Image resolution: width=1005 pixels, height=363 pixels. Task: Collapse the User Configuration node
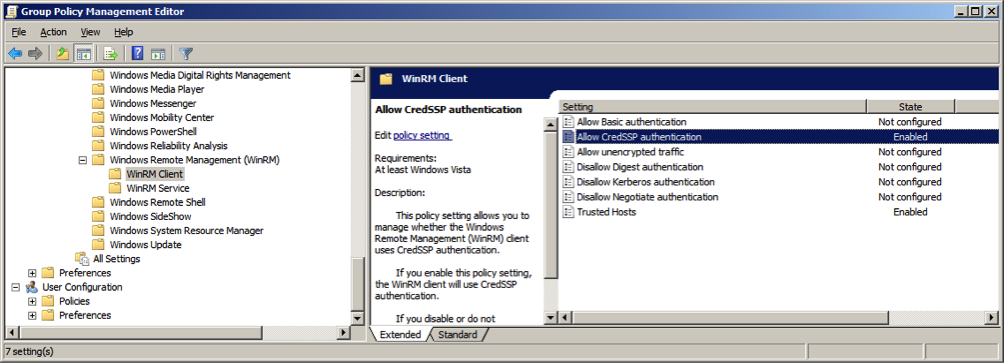[x=16, y=287]
